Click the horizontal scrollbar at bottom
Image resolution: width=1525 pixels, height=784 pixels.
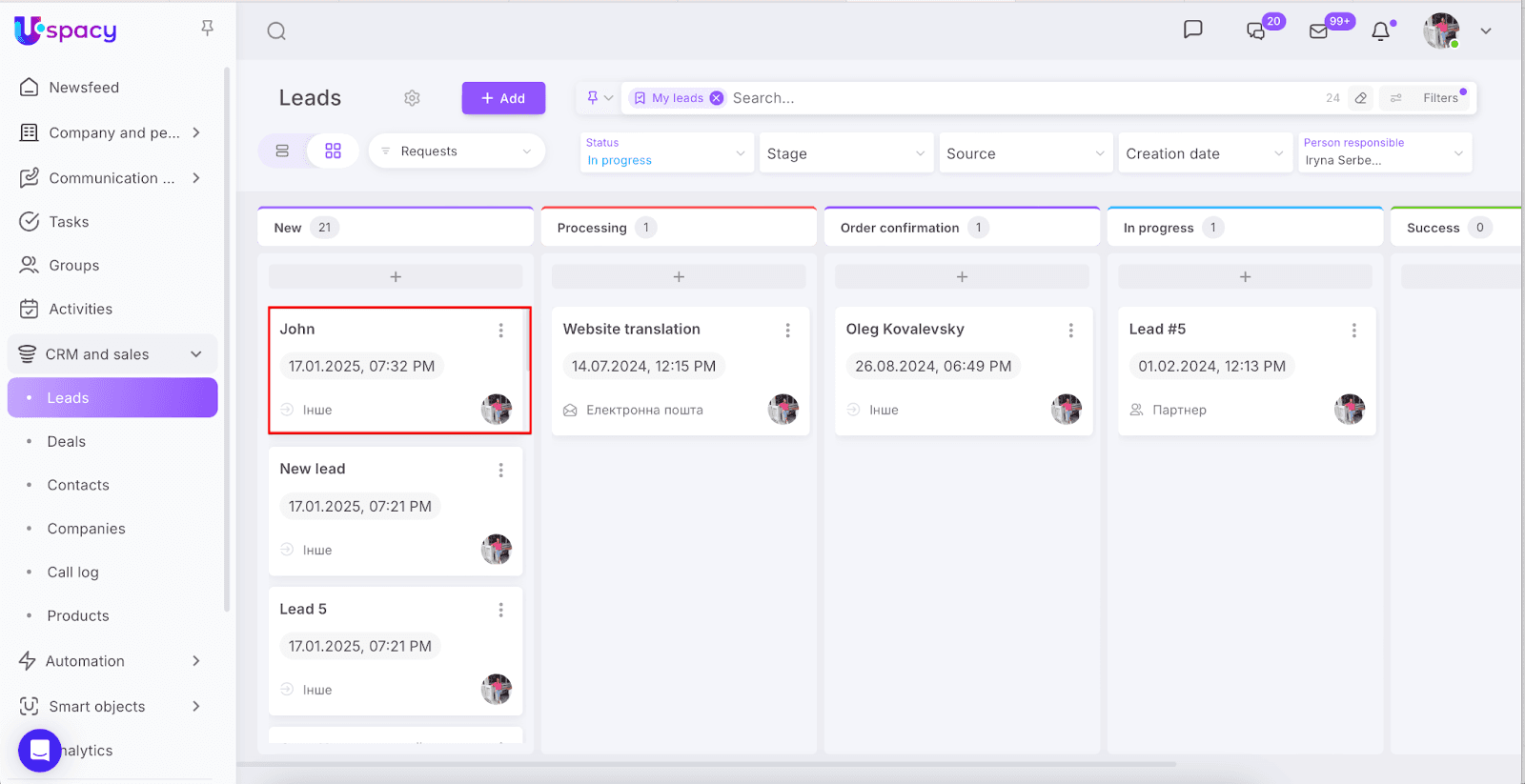[x=705, y=764]
